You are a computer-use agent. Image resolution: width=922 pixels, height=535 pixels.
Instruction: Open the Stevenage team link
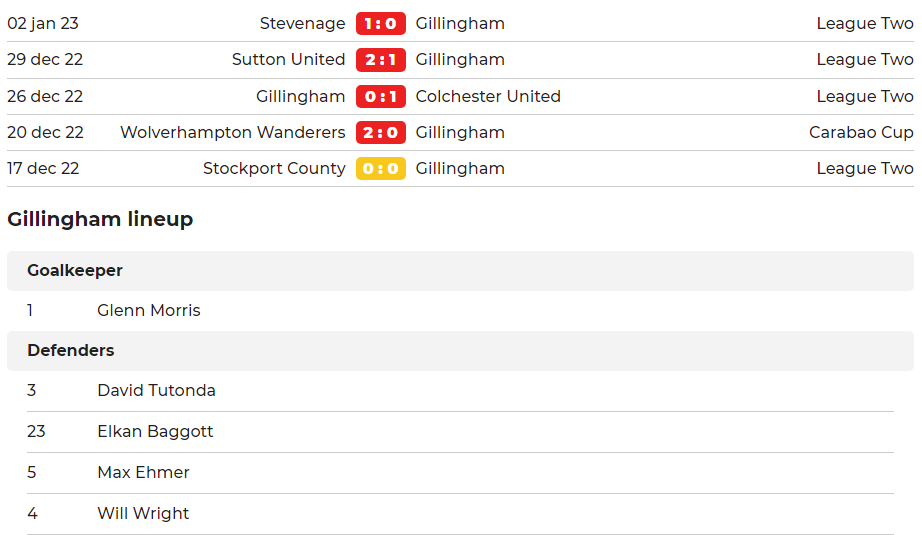pyautogui.click(x=302, y=24)
